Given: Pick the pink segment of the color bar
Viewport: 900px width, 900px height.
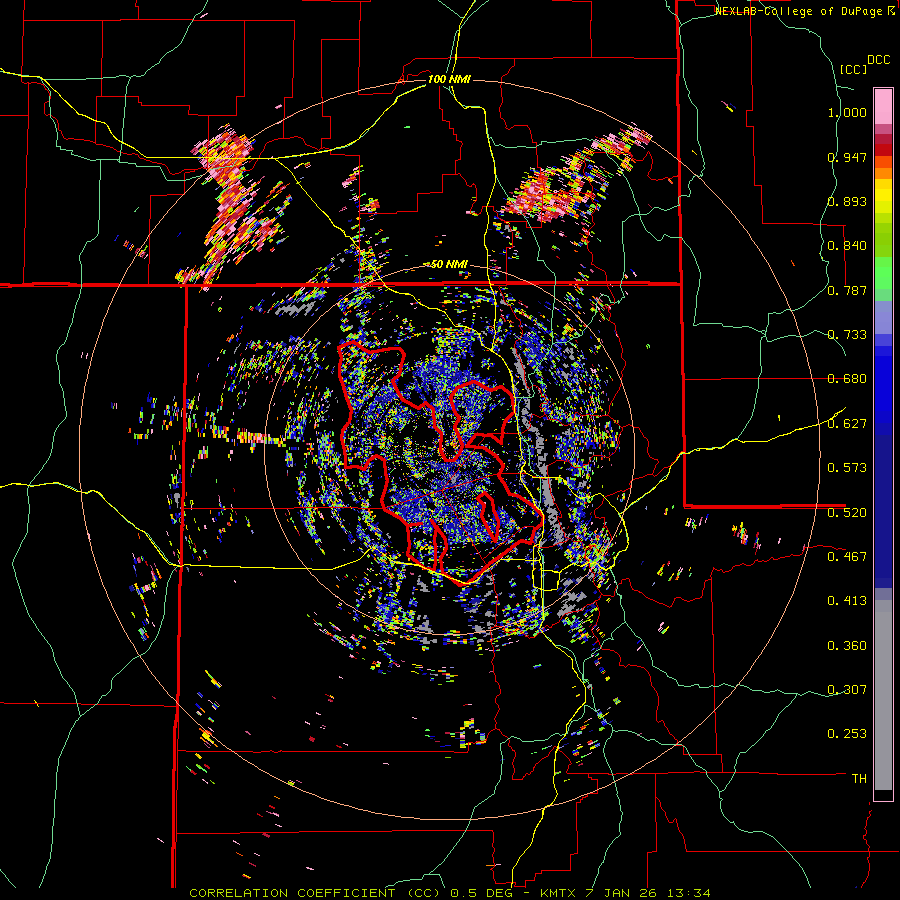Looking at the screenshot, I should (x=883, y=106).
